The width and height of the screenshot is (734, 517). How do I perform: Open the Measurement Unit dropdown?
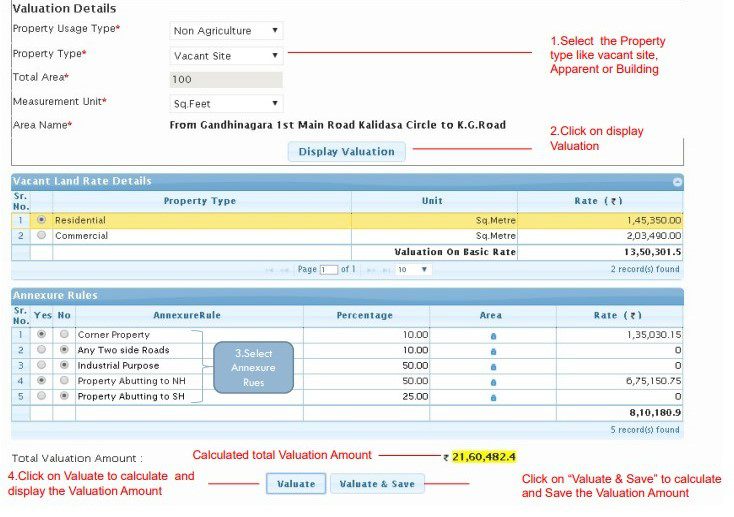coord(226,103)
